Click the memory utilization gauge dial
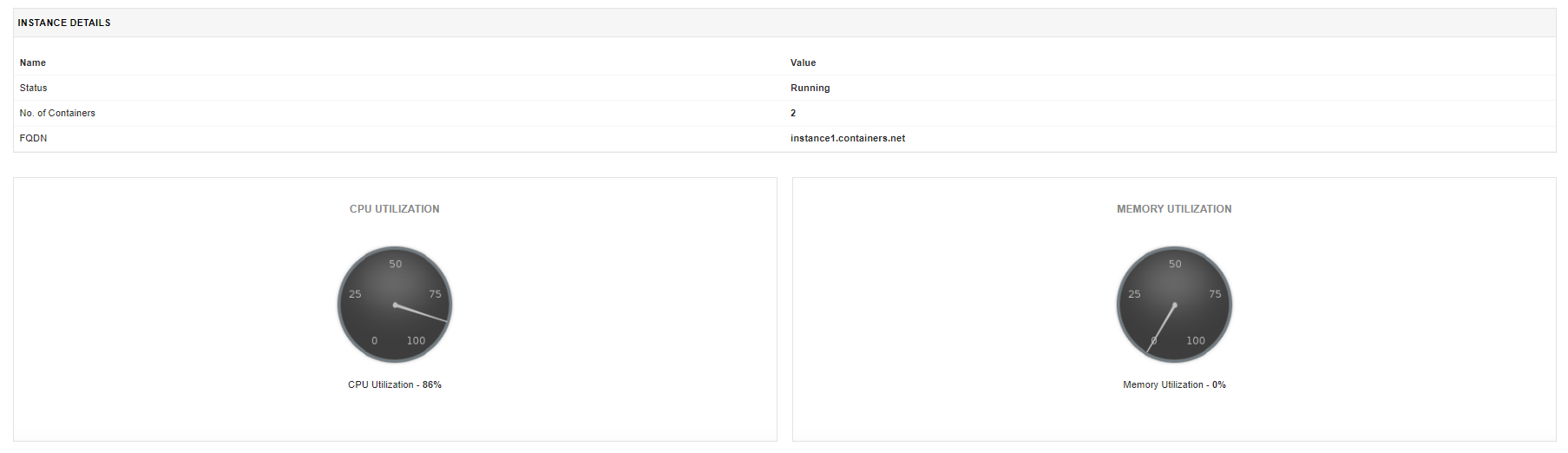The image size is (1568, 453). point(1174,305)
